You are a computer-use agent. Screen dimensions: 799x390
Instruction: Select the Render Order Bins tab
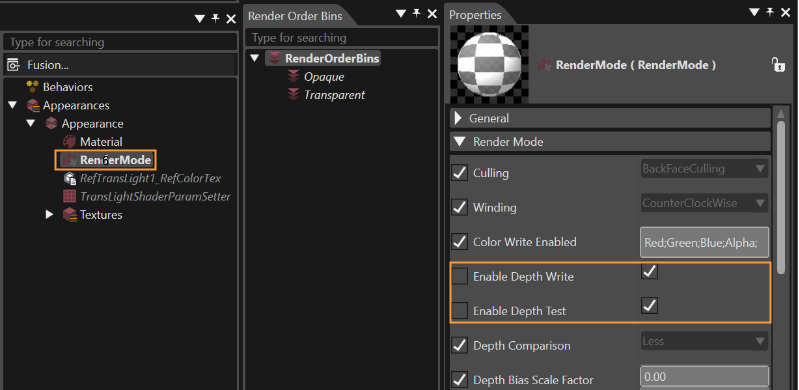(295, 16)
